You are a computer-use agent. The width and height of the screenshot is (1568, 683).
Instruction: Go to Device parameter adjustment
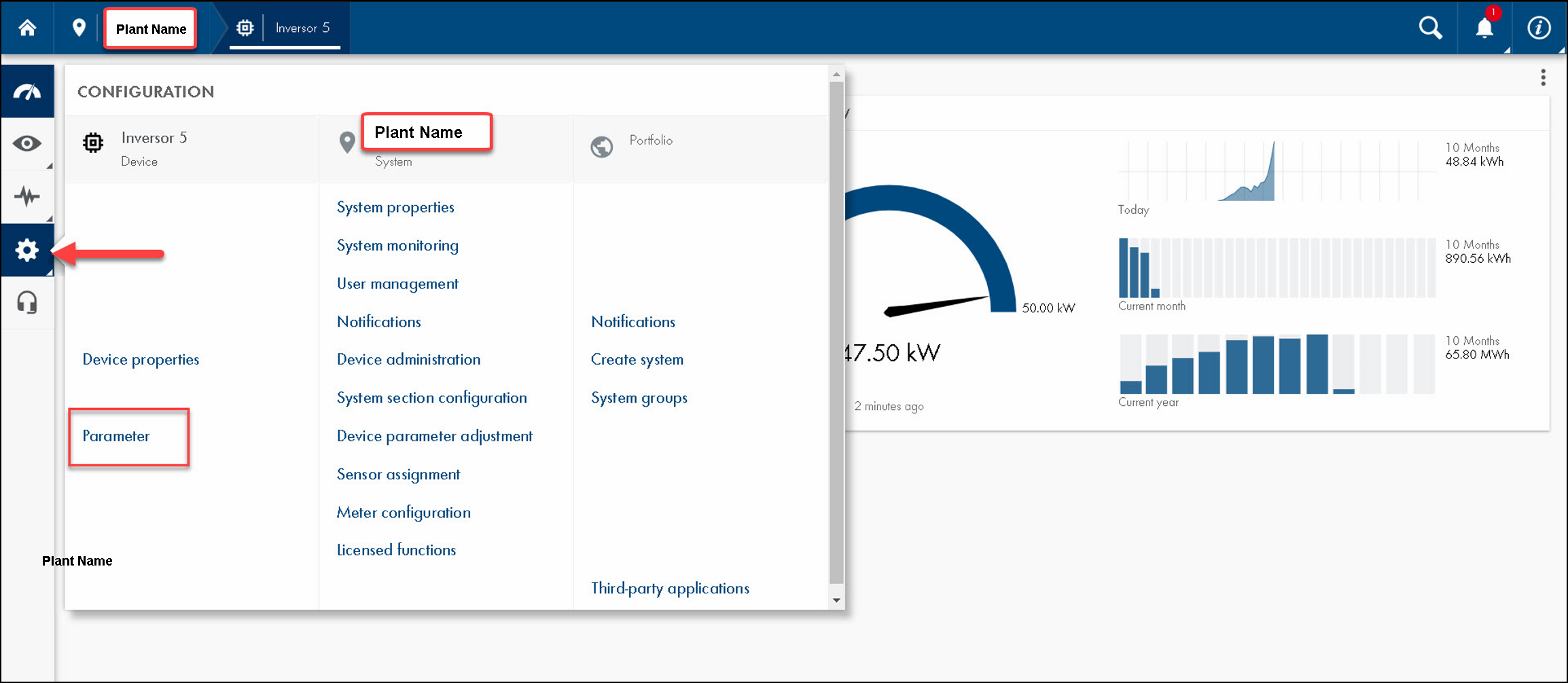pyautogui.click(x=434, y=436)
